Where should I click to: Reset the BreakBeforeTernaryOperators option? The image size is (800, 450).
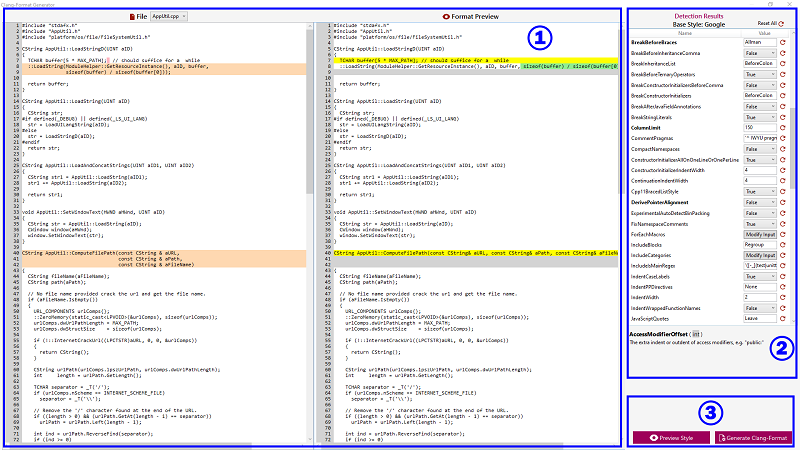point(782,74)
